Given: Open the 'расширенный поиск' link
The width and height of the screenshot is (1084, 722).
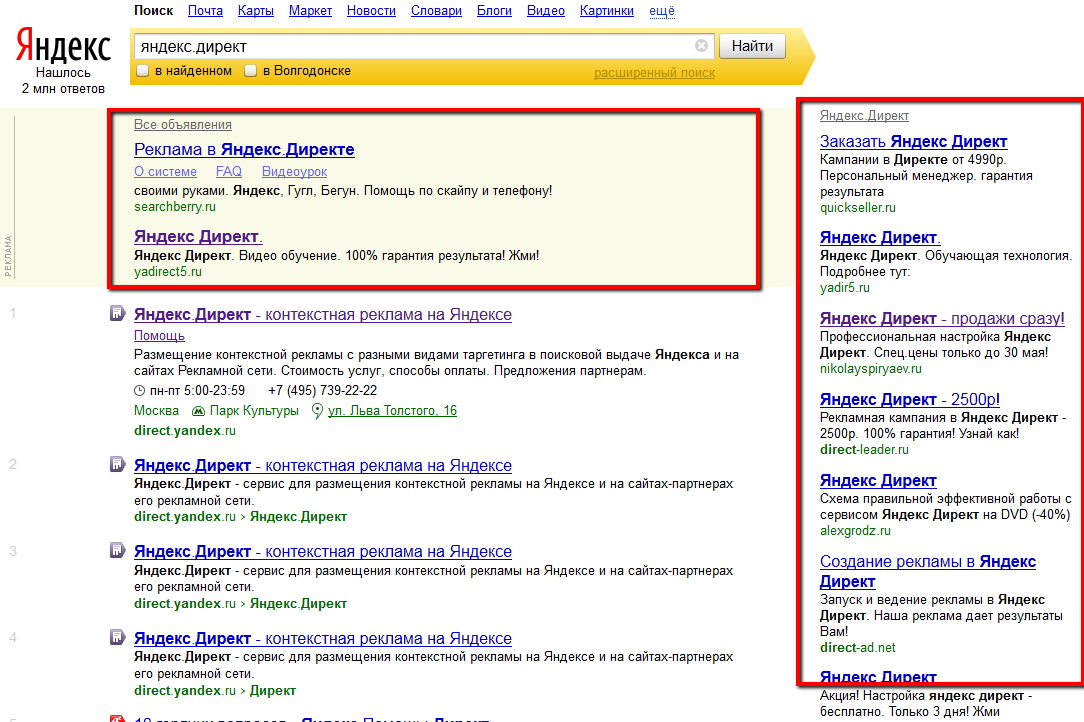Looking at the screenshot, I should tap(654, 73).
